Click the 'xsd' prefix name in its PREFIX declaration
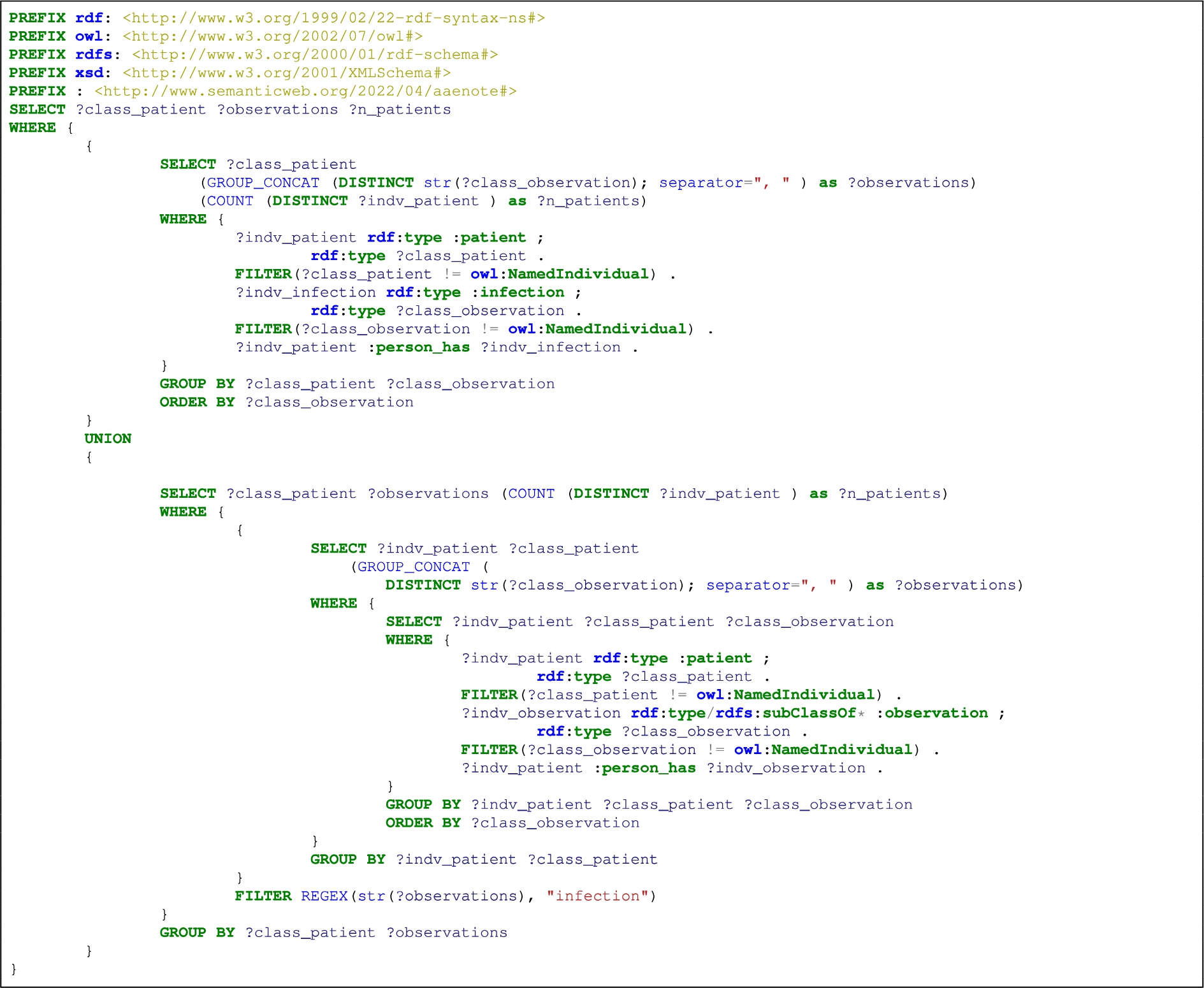This screenshot has width=1204, height=988. coord(89,73)
